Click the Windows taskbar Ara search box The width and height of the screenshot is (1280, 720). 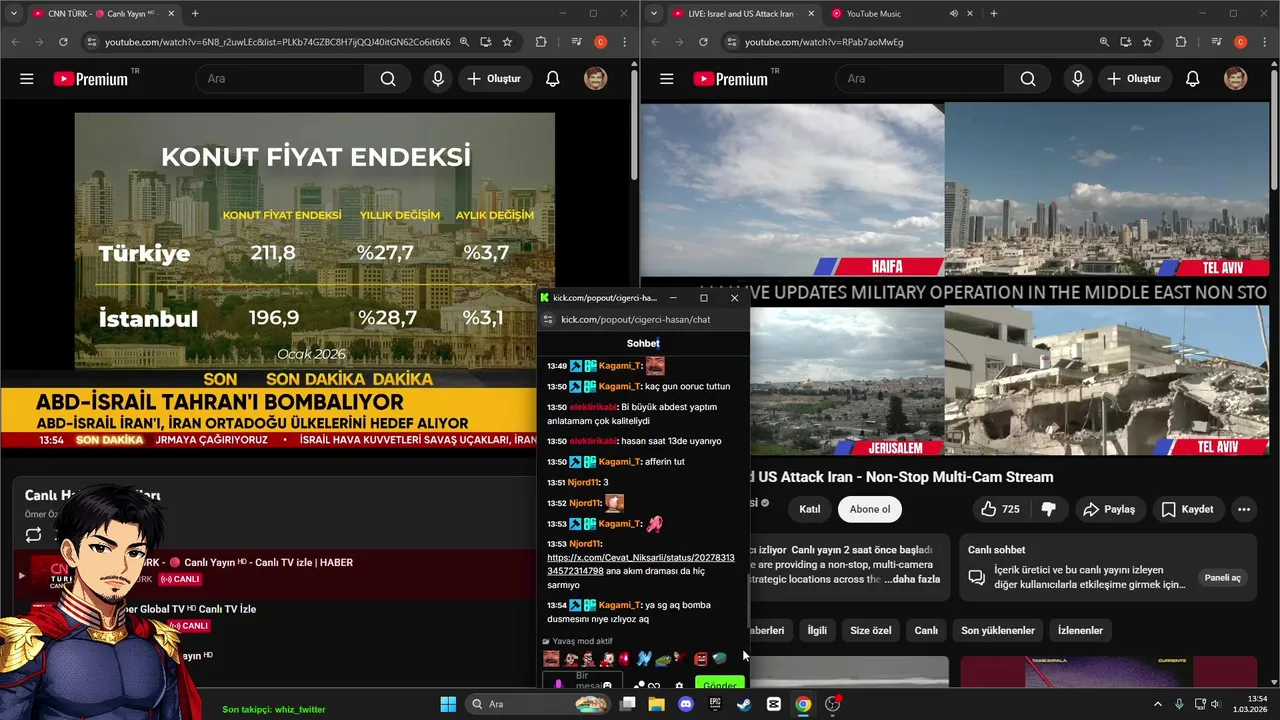[540, 704]
